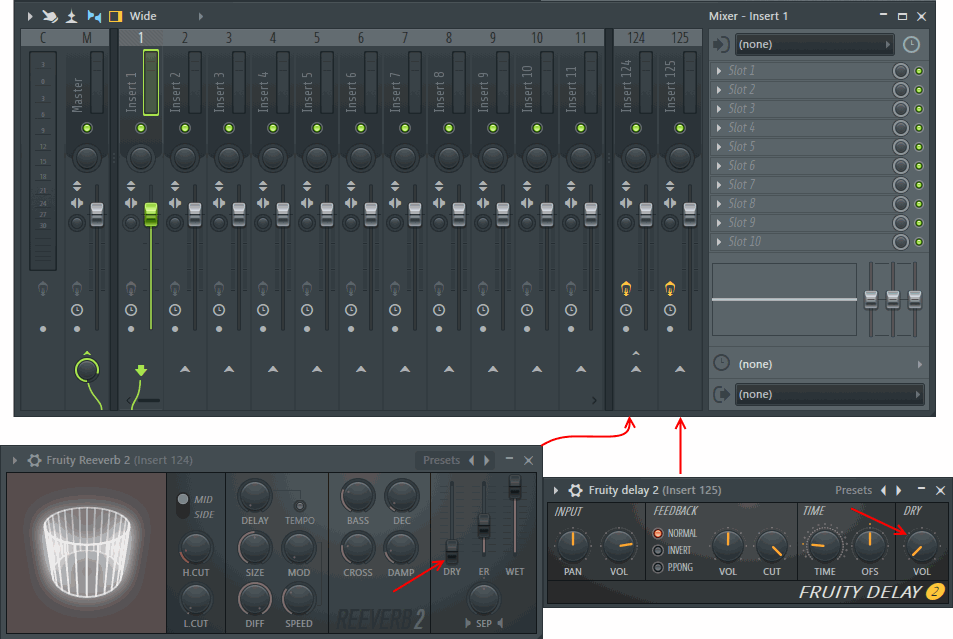Image resolution: width=953 pixels, height=639 pixels.
Task: Open the mixer input (none) dropdown
Action: tap(814, 44)
